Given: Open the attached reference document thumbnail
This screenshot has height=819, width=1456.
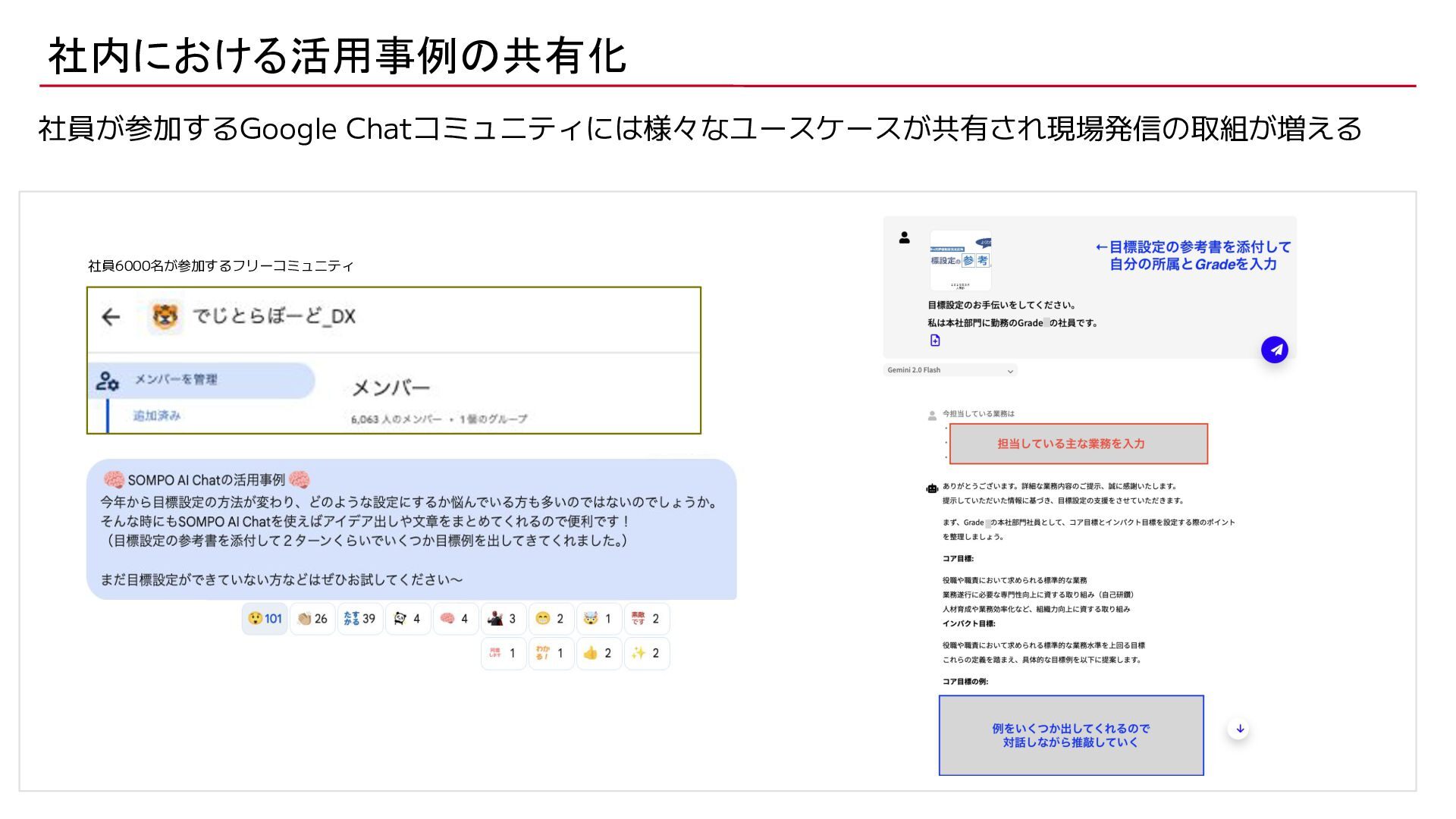Looking at the screenshot, I should tap(960, 260).
